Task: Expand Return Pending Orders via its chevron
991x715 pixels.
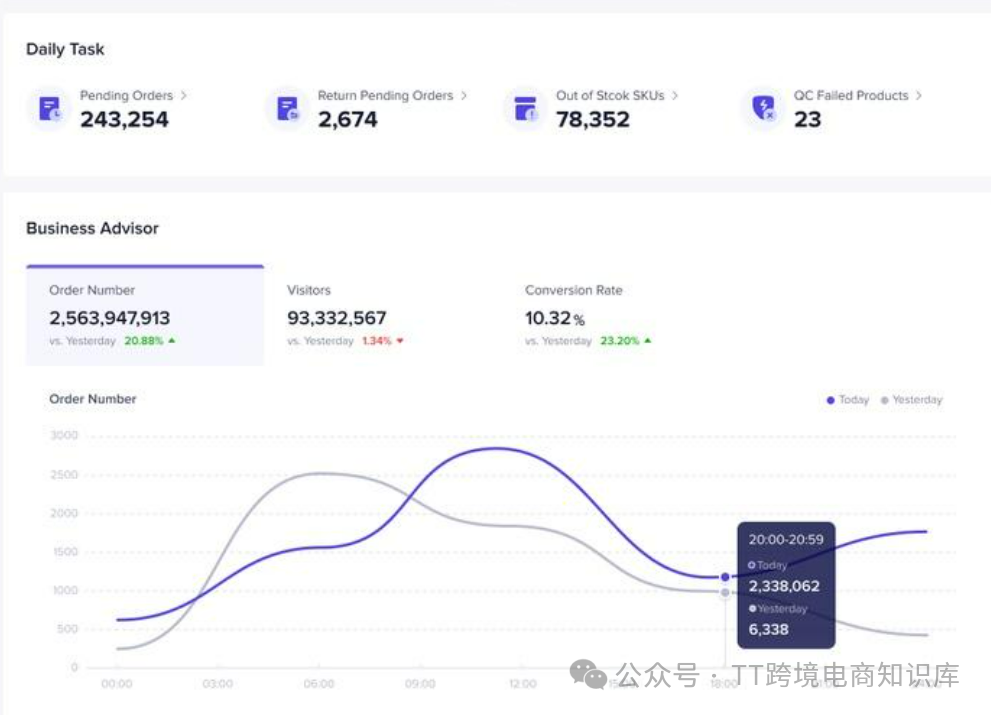Action: tap(464, 95)
